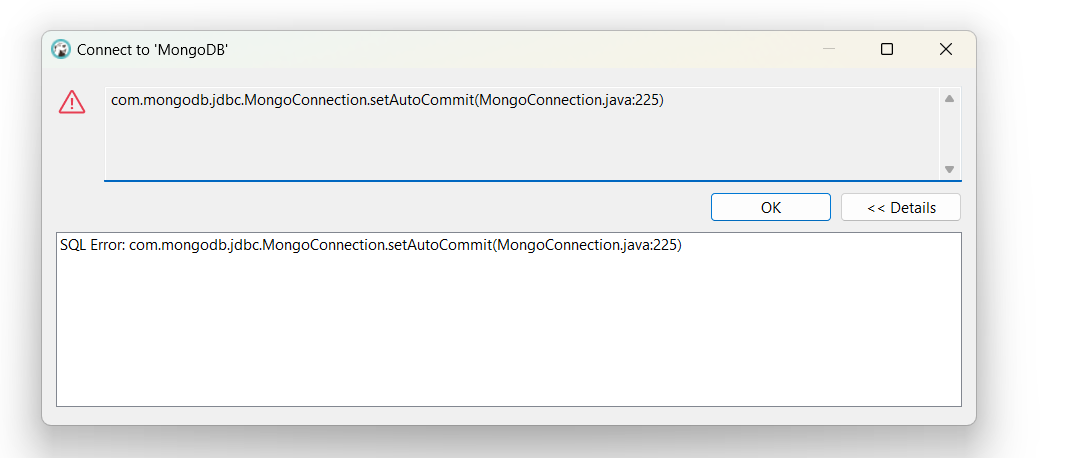Collapse the error details with '<< Details'
The image size is (1078, 458).
[x=900, y=207]
